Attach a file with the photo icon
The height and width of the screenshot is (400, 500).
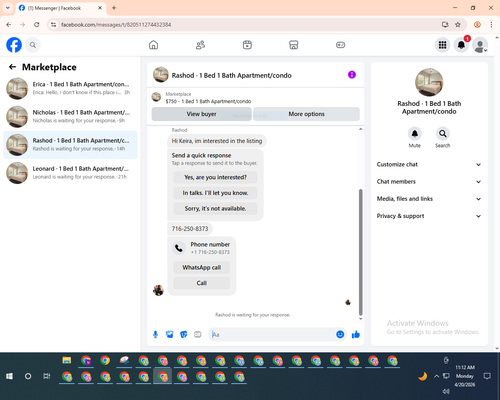(x=170, y=334)
